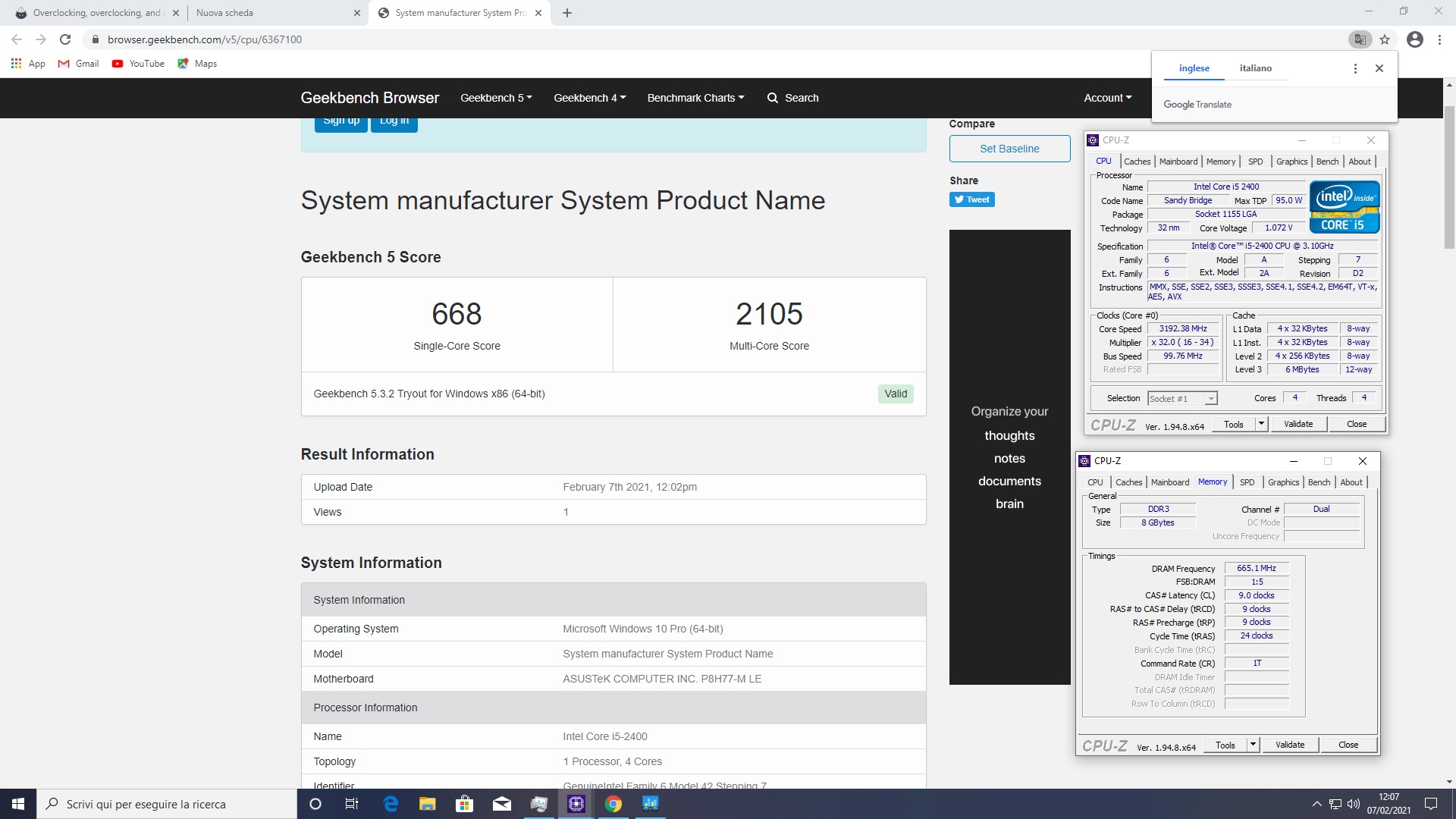Open Tools dropdown arrow in lower CPU-Z
The height and width of the screenshot is (819, 1456).
(1254, 745)
